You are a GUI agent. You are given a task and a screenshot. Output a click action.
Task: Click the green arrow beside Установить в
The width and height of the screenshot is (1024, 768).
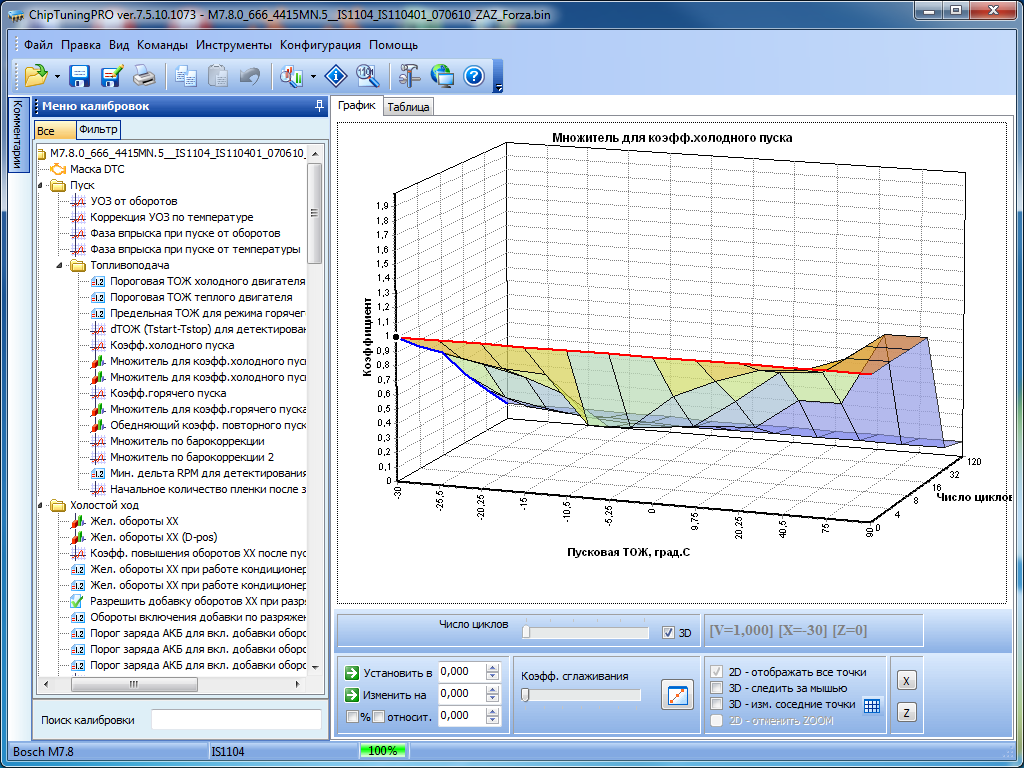[x=352, y=672]
